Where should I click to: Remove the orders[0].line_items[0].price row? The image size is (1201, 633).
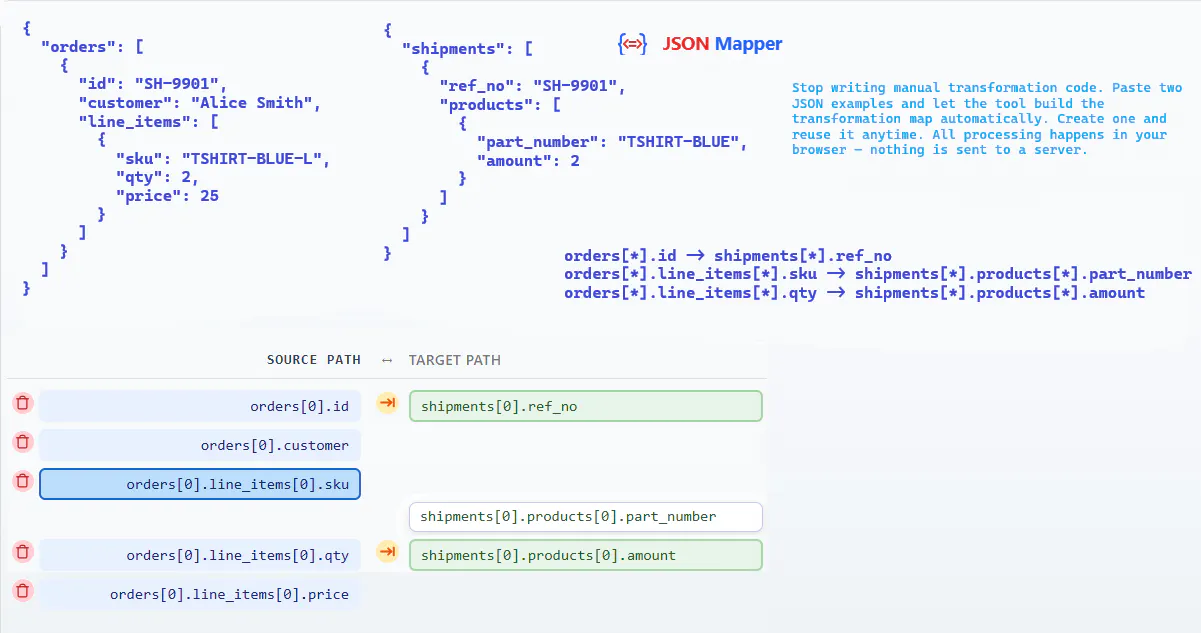tap(23, 591)
